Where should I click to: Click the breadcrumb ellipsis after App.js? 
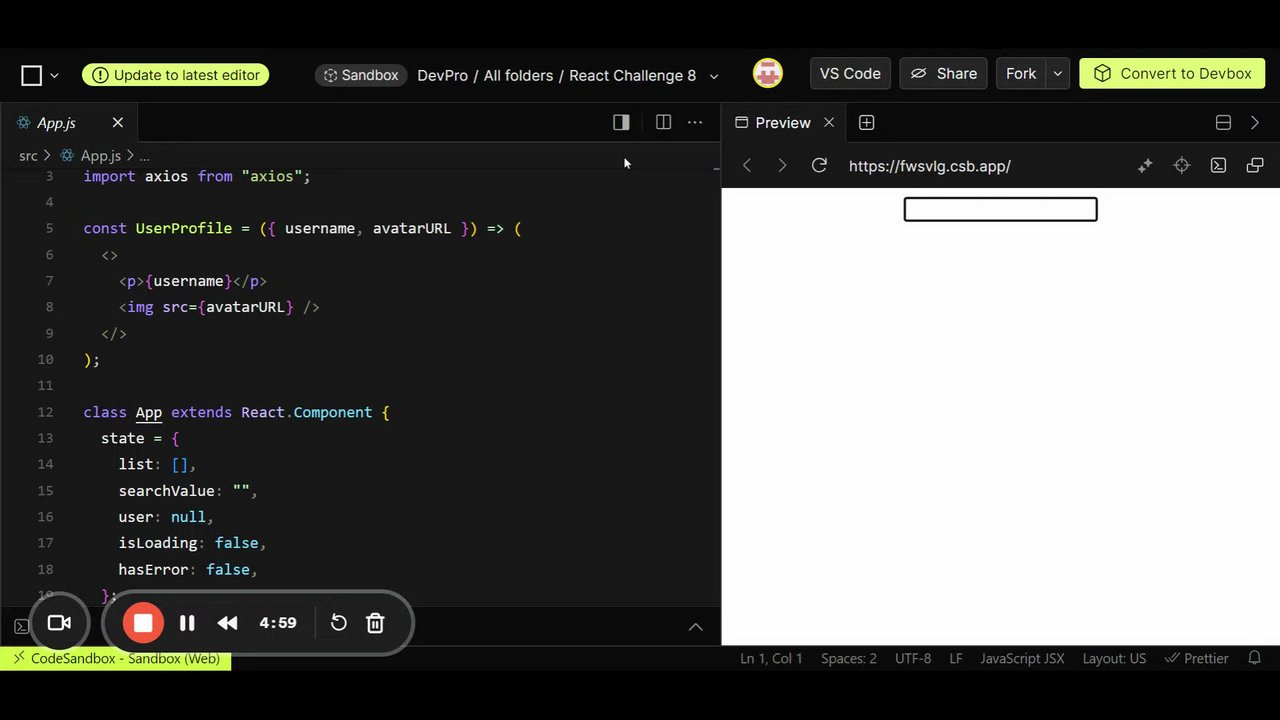coord(144,156)
